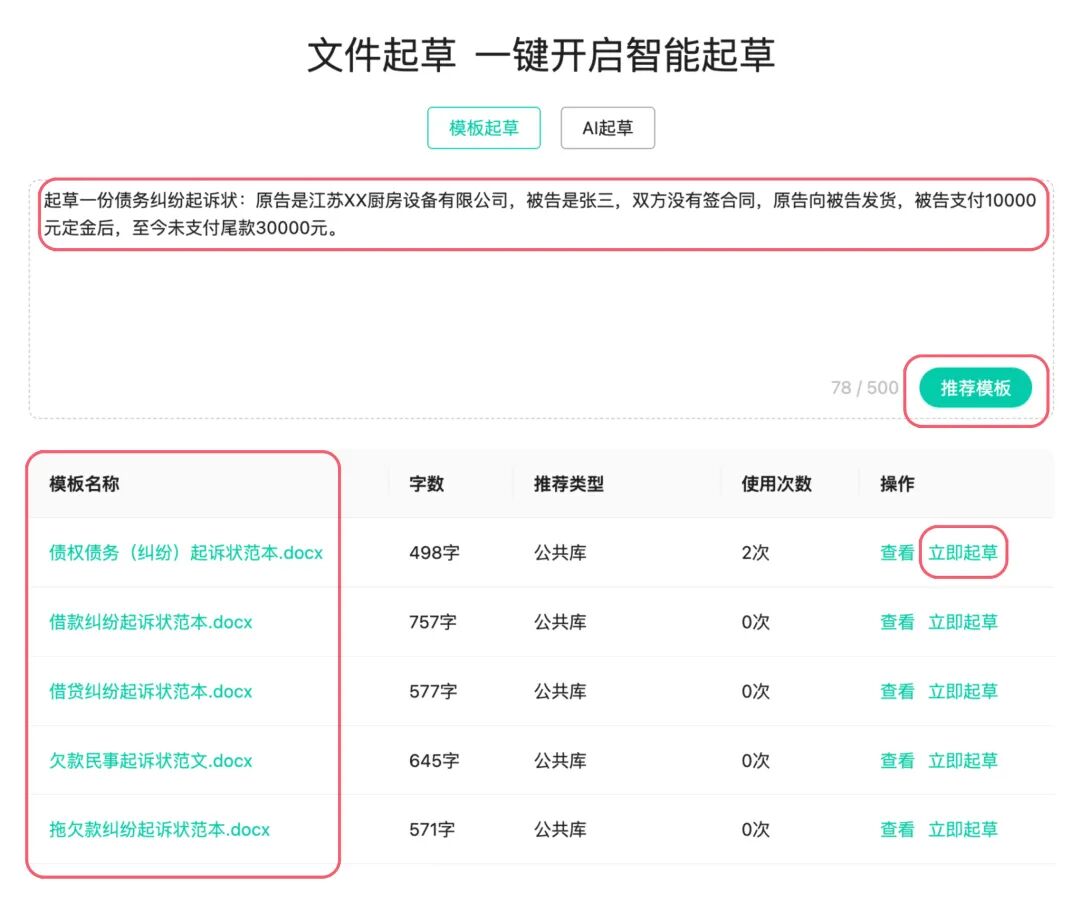This screenshot has width=1080, height=900.
Task: Click 立即起草 for 借贷纠纷起诉状范本
Action: click(962, 691)
